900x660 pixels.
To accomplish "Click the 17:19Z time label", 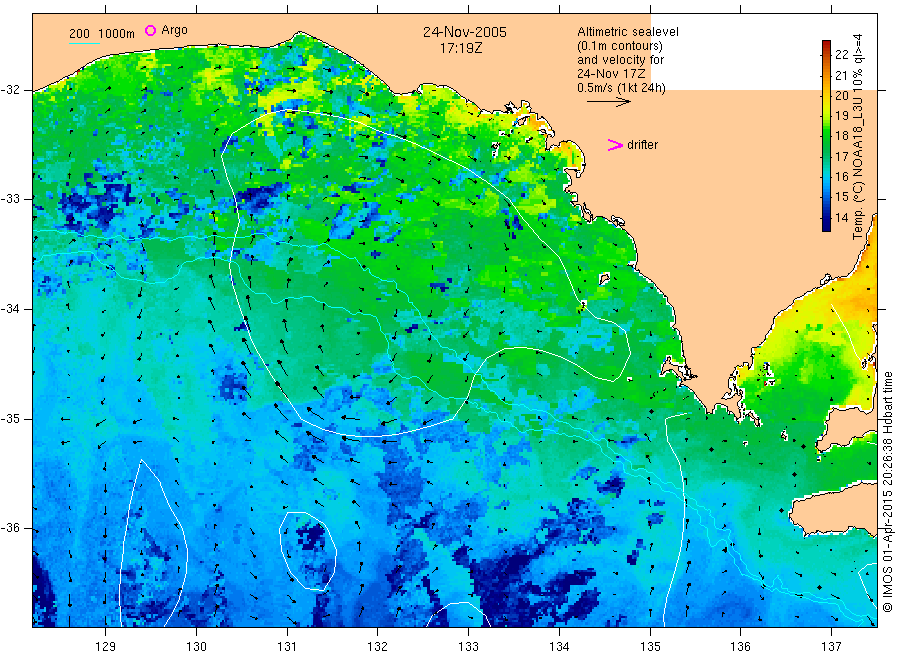I will click(x=461, y=49).
